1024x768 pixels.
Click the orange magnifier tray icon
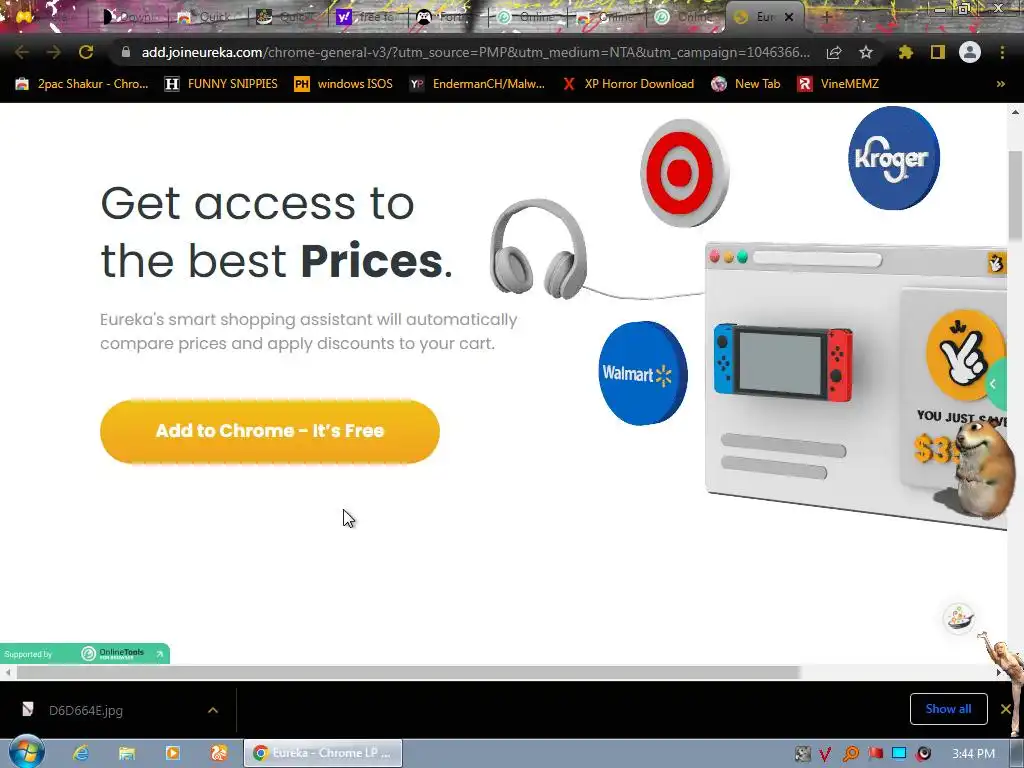pyautogui.click(x=850, y=754)
